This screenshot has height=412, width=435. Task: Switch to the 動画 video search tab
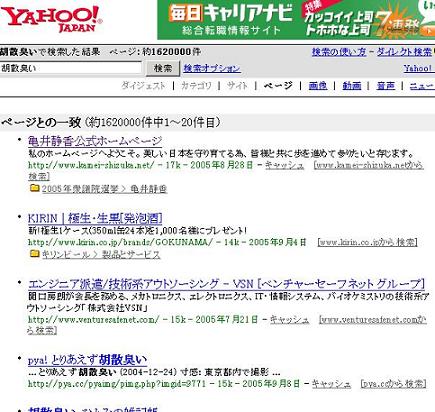click(352, 86)
